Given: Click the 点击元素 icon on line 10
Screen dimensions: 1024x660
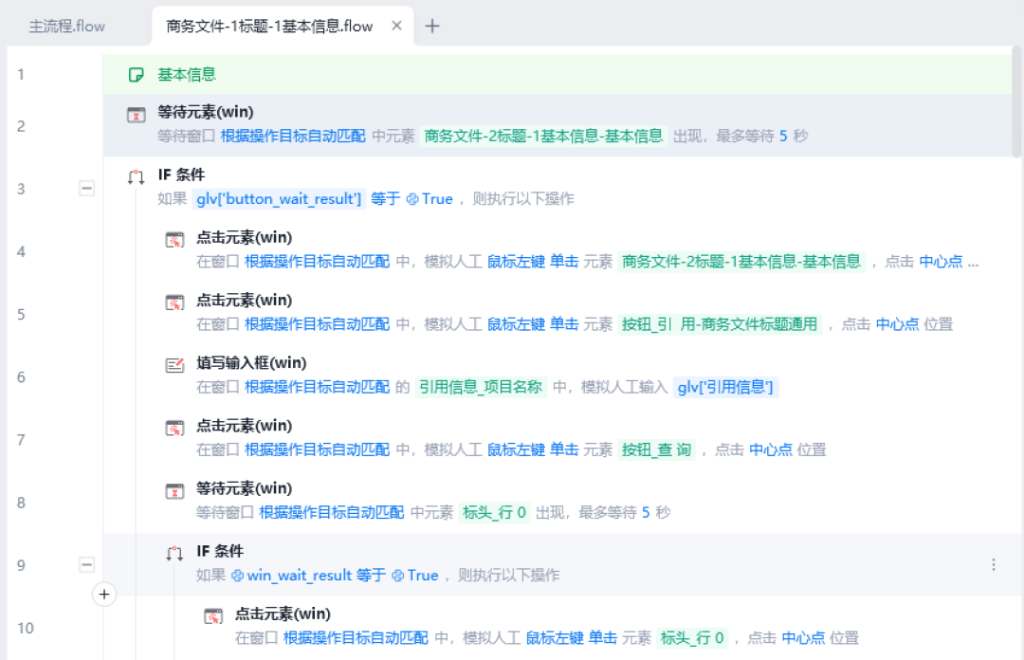Looking at the screenshot, I should point(213,615).
